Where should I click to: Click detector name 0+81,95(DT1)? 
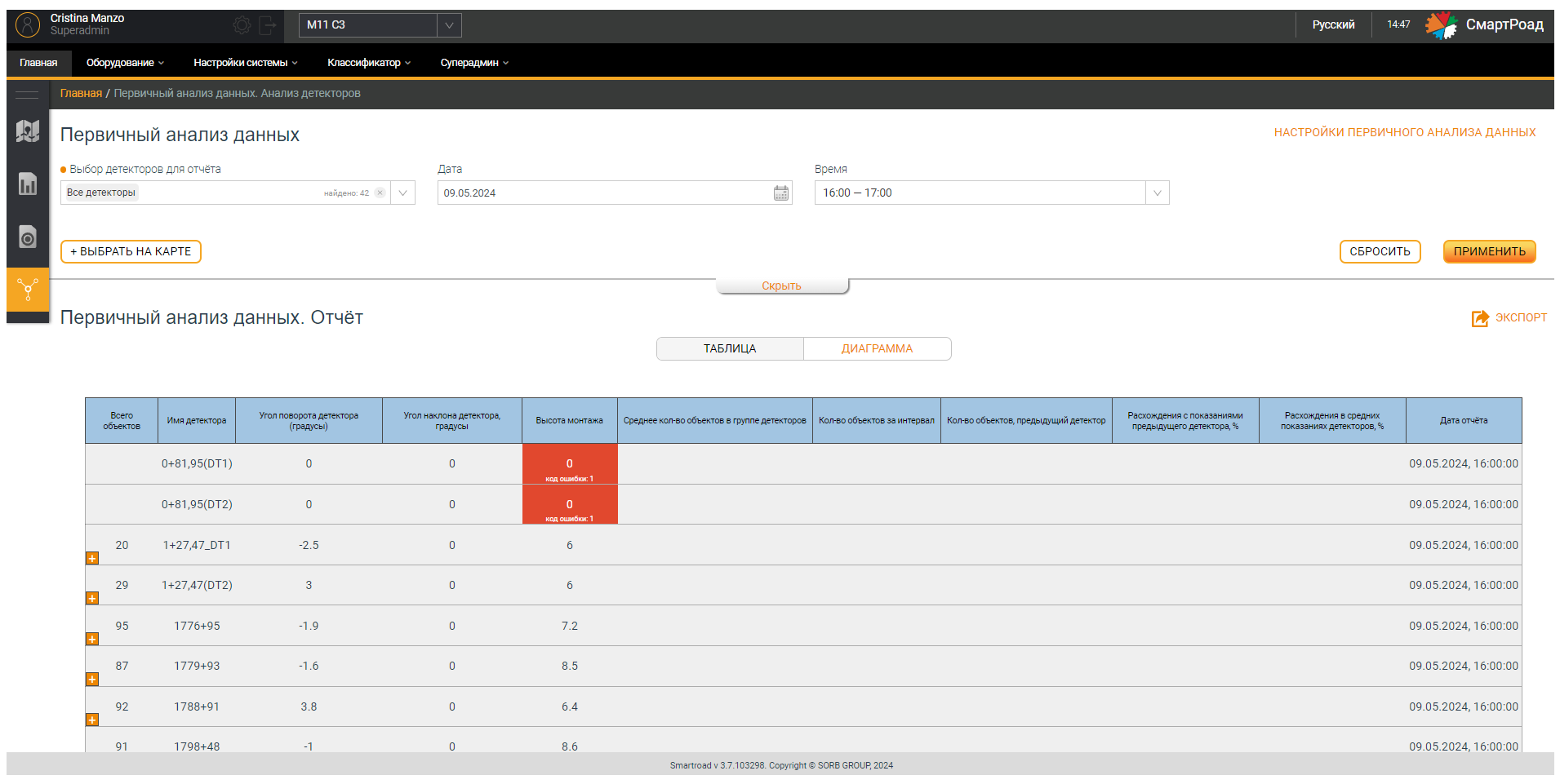[x=197, y=464]
